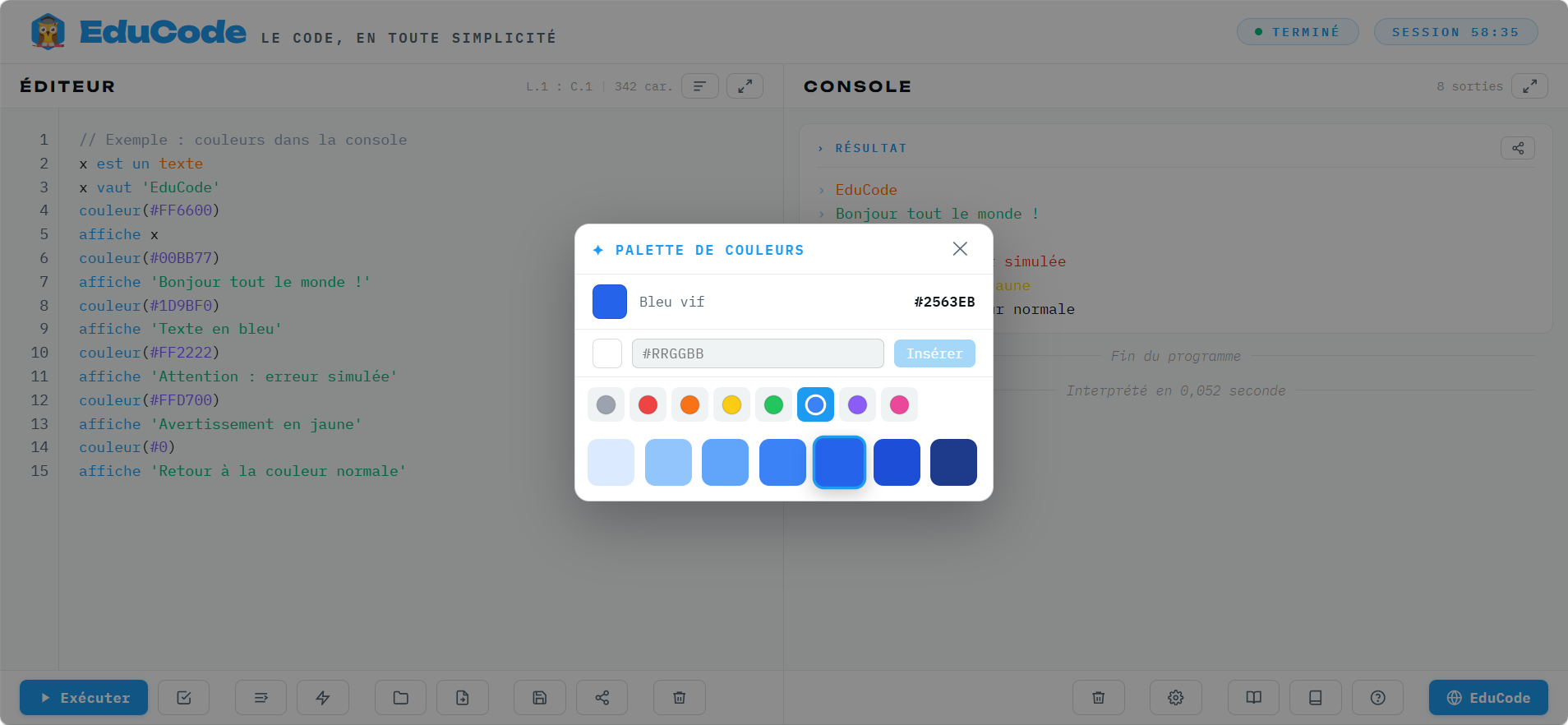Click the TERMINÉ status pill

1298,32
